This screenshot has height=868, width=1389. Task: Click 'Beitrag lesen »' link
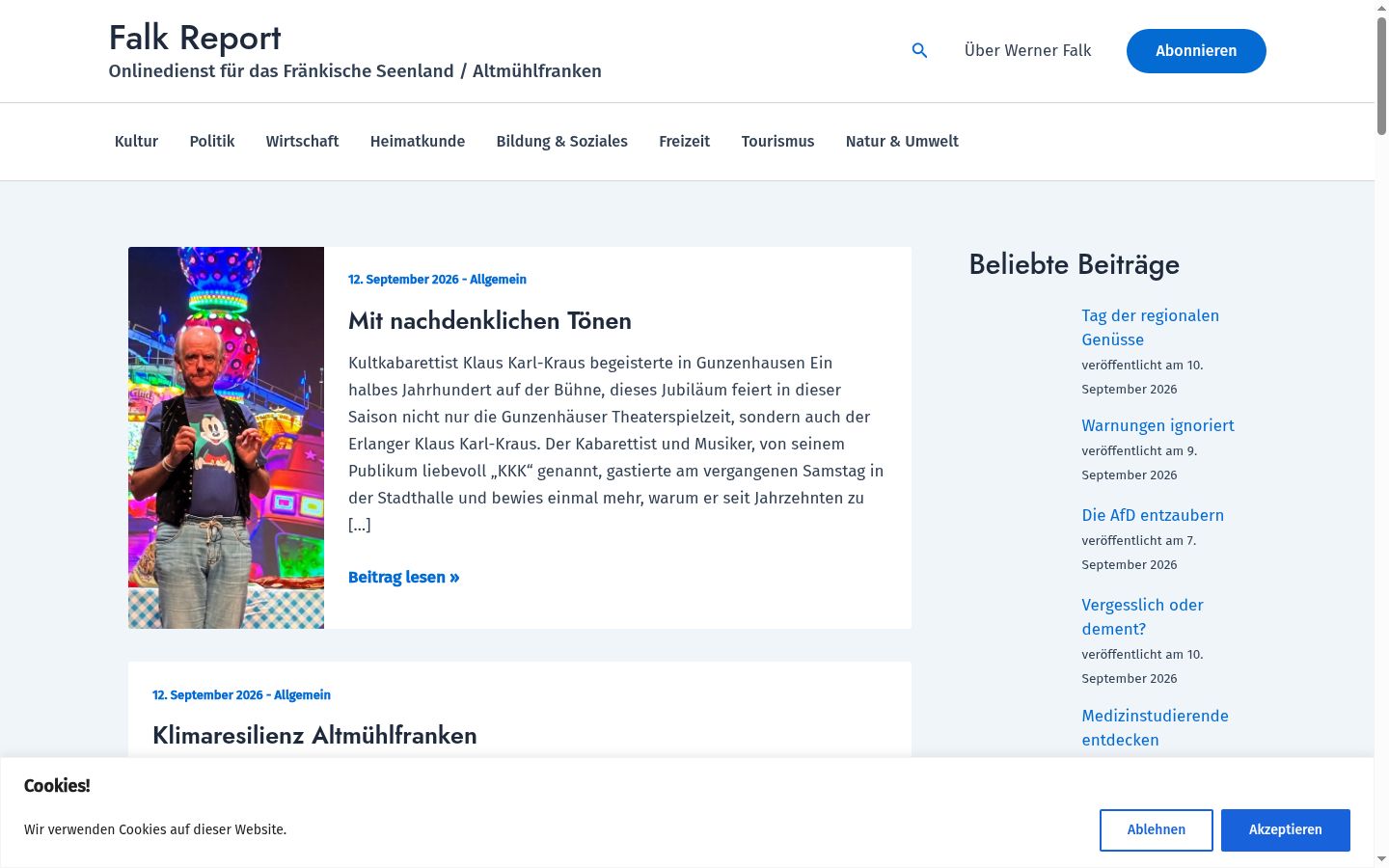(404, 577)
